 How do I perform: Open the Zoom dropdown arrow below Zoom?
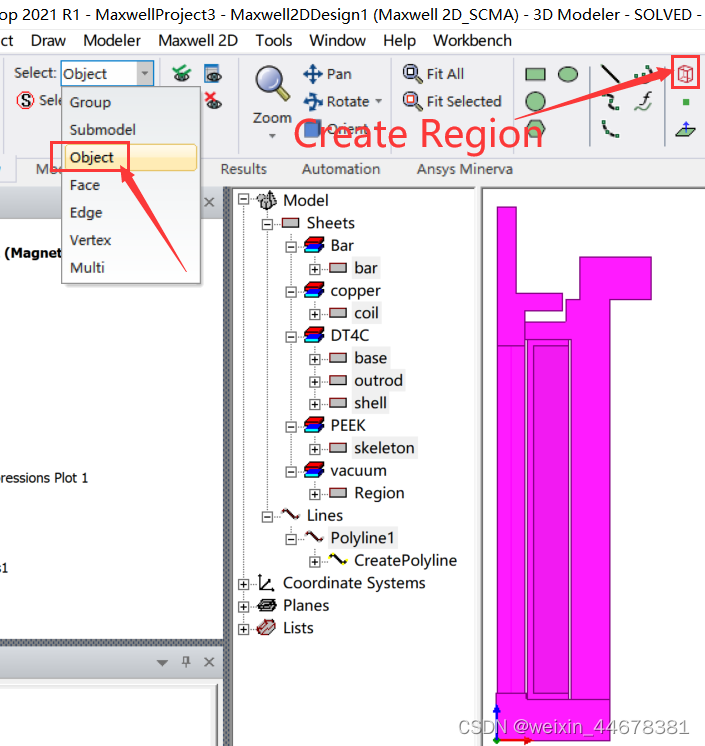272,136
